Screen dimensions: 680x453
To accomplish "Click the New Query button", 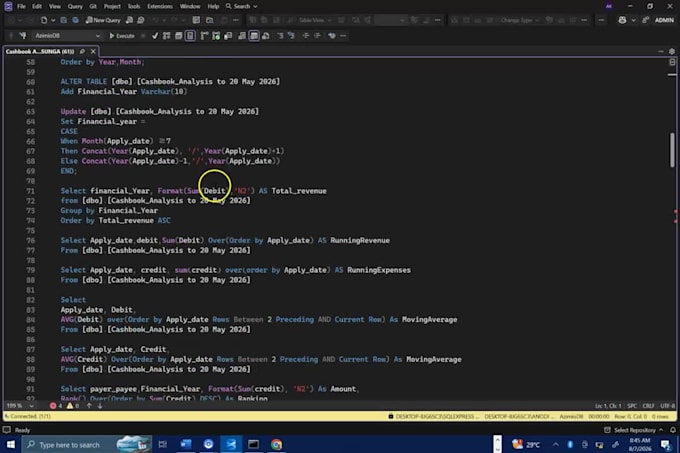I will click(x=103, y=20).
